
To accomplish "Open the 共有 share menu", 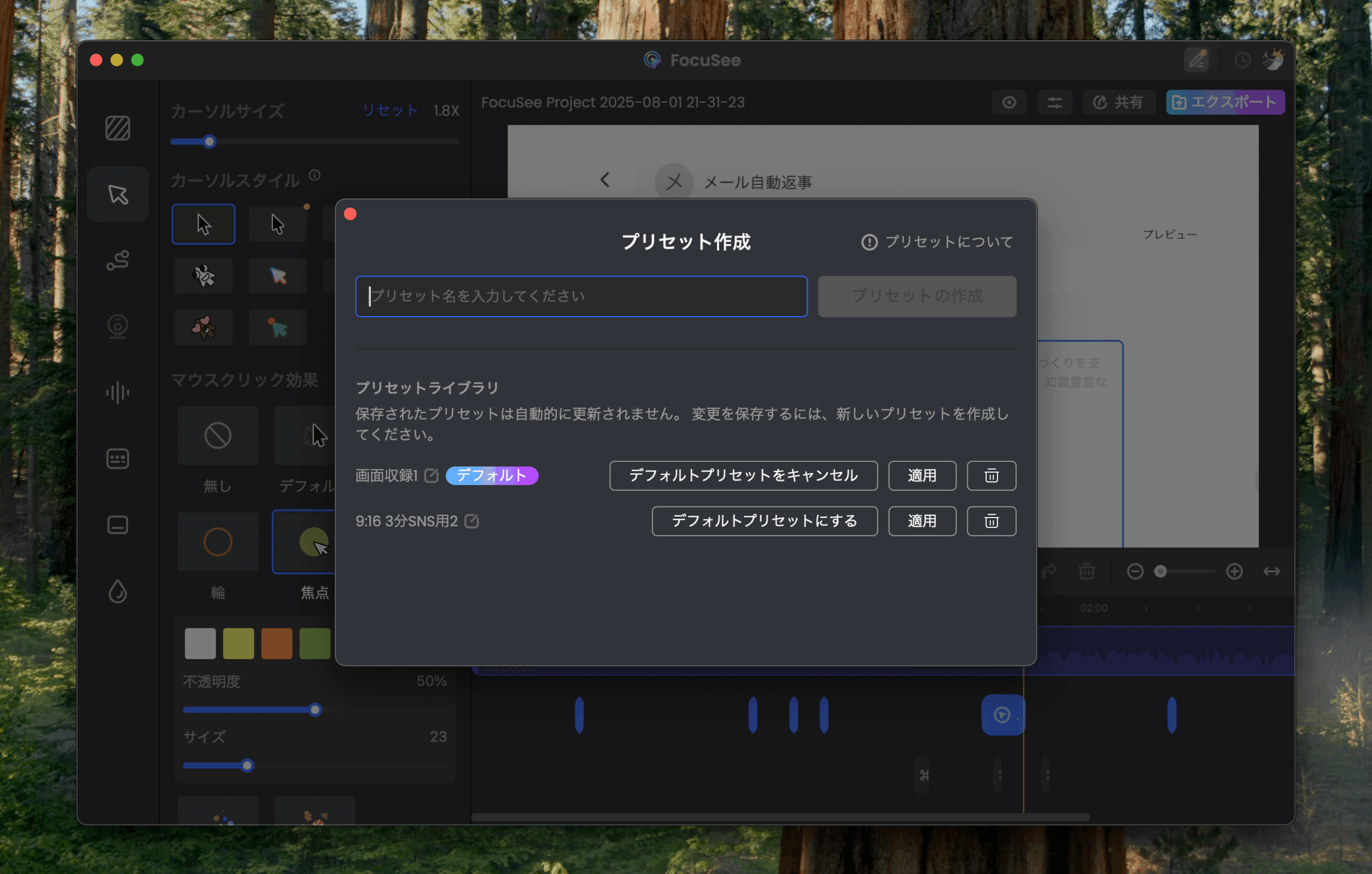I will 1118,102.
